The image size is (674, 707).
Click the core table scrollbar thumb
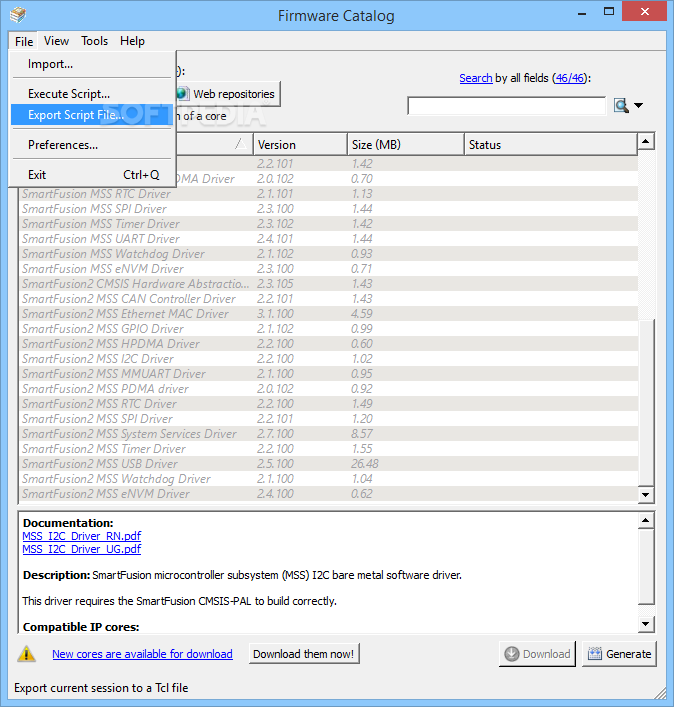tap(646, 401)
